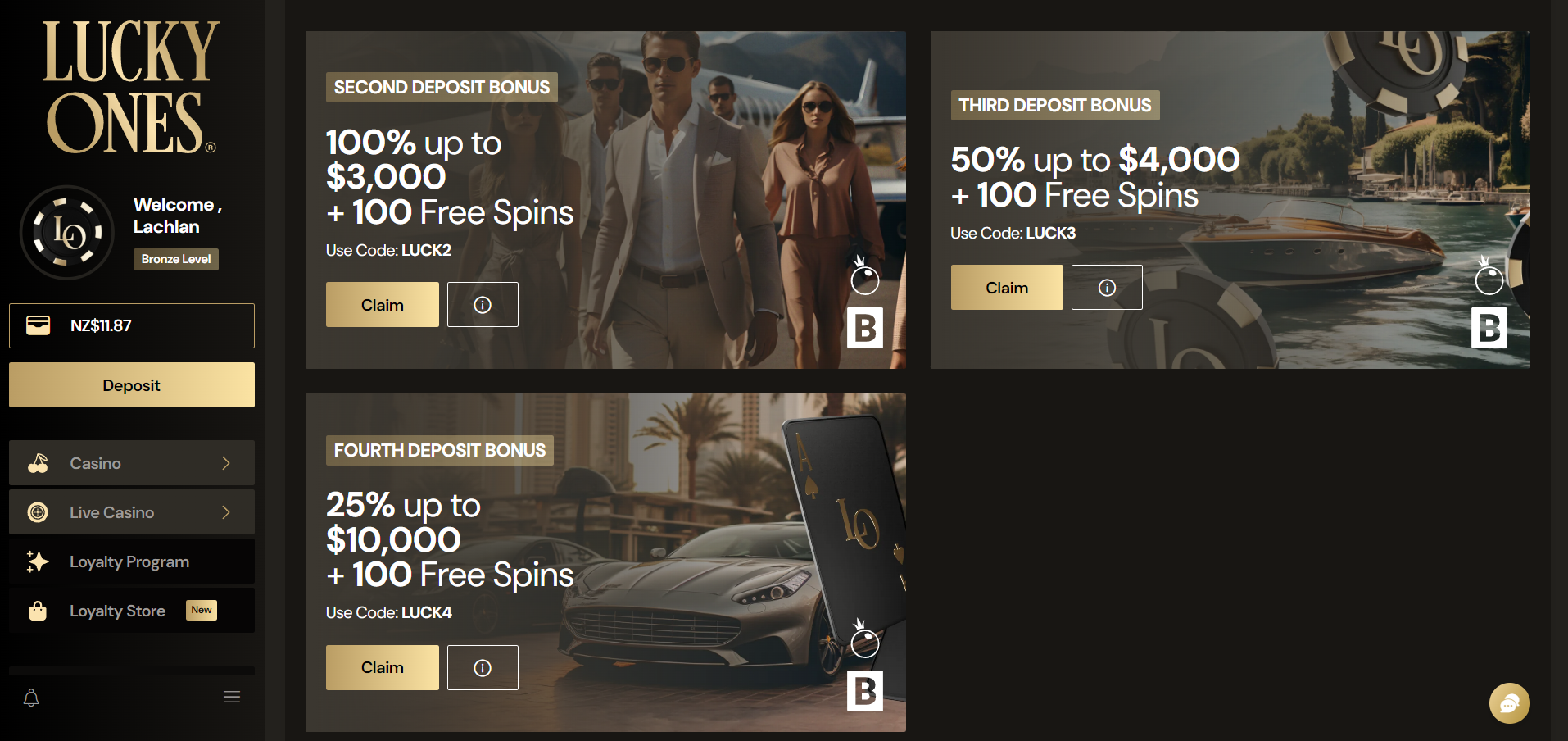
Task: Open the Loyalty Store menu item
Action: pos(132,611)
